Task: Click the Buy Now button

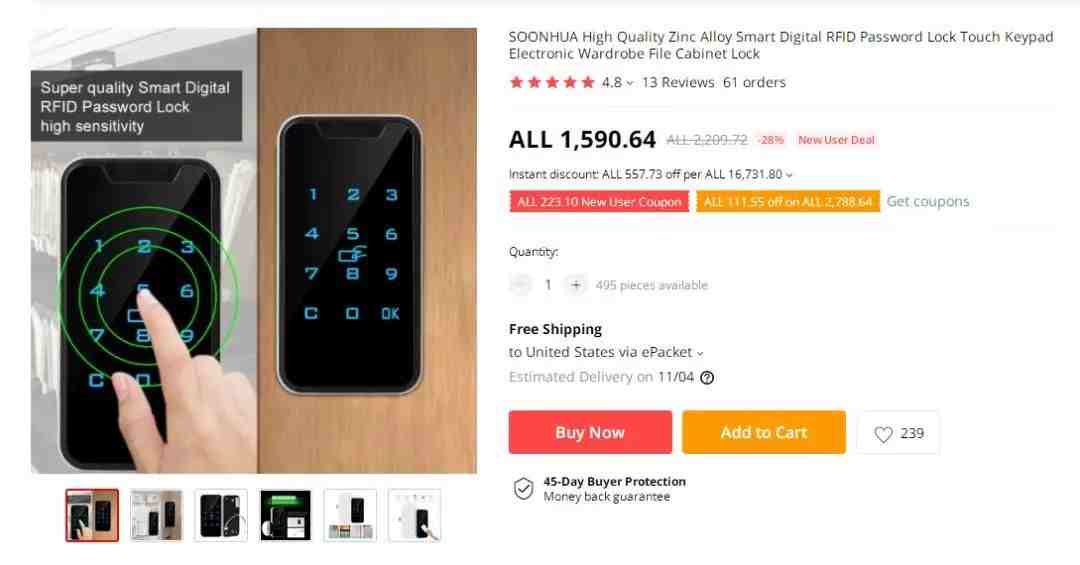Action: [x=590, y=432]
